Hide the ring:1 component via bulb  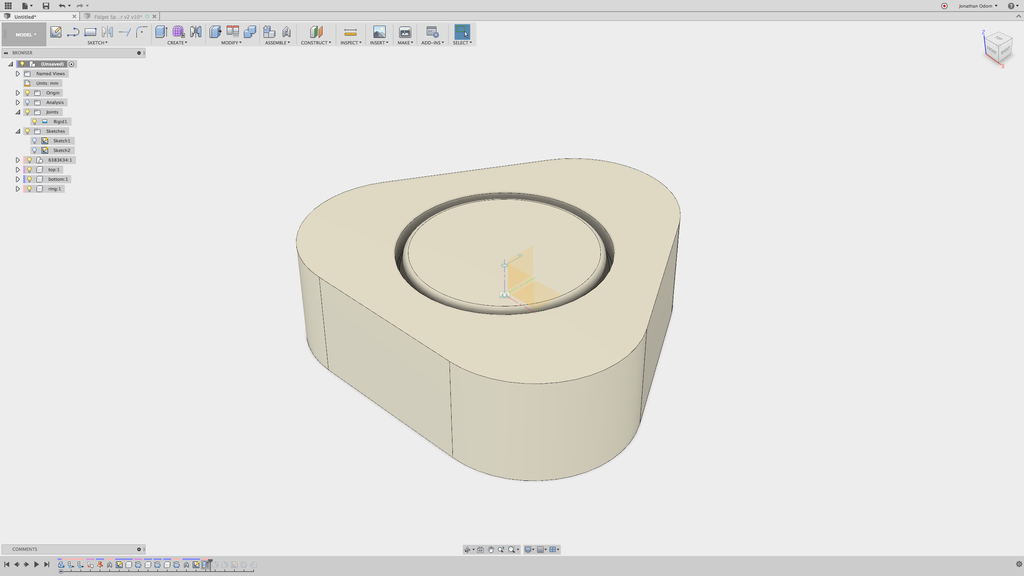[29, 189]
